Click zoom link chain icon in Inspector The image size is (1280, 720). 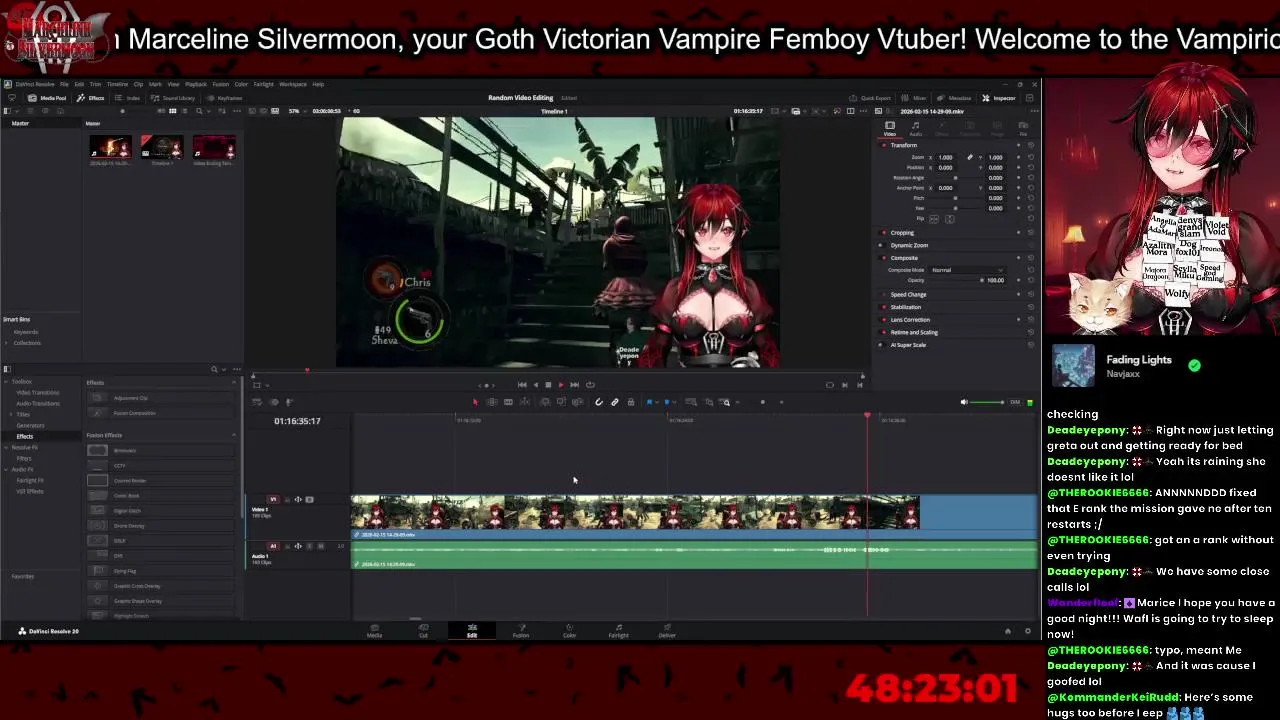tap(970, 157)
